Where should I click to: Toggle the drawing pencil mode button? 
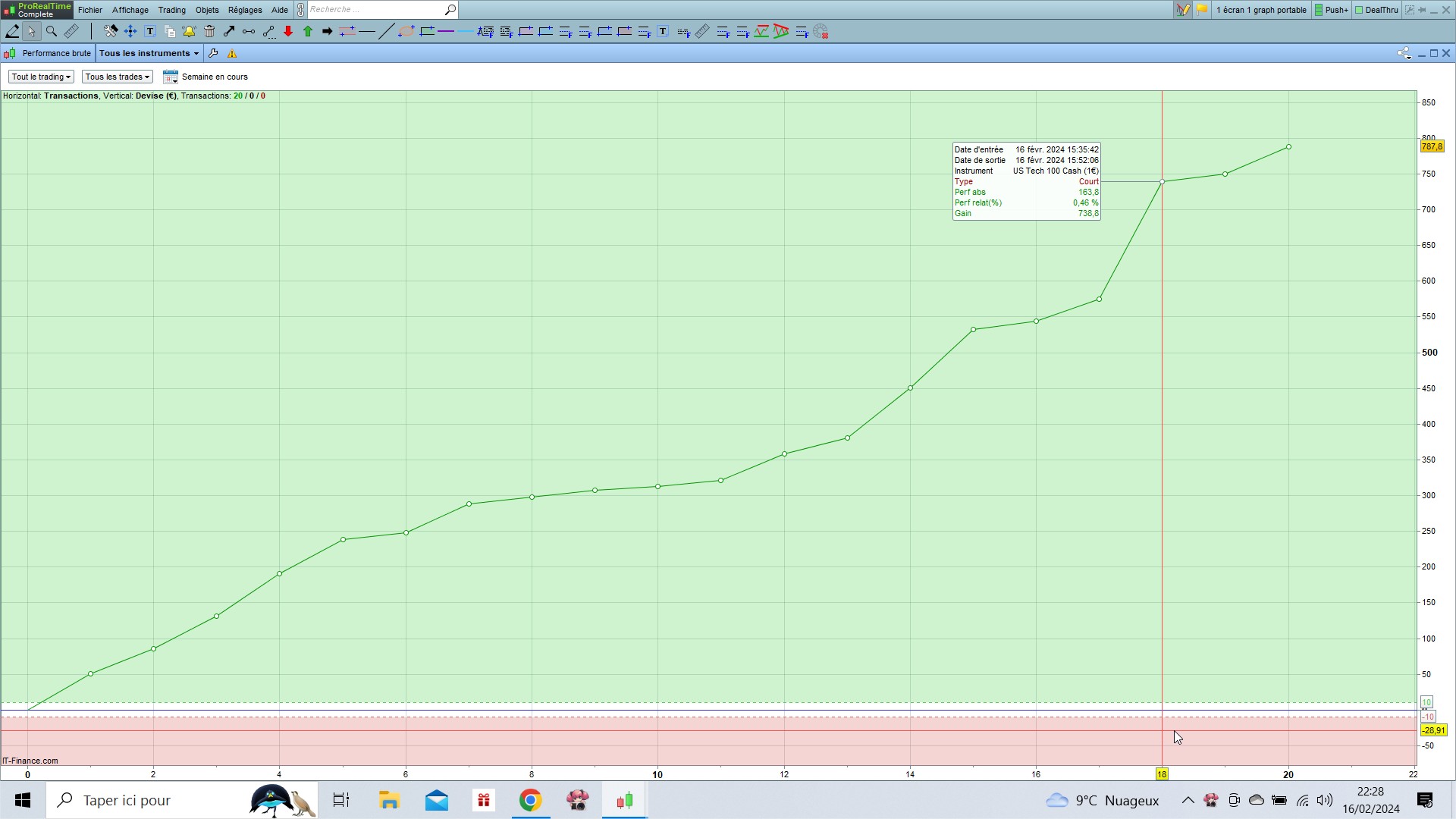[12, 31]
